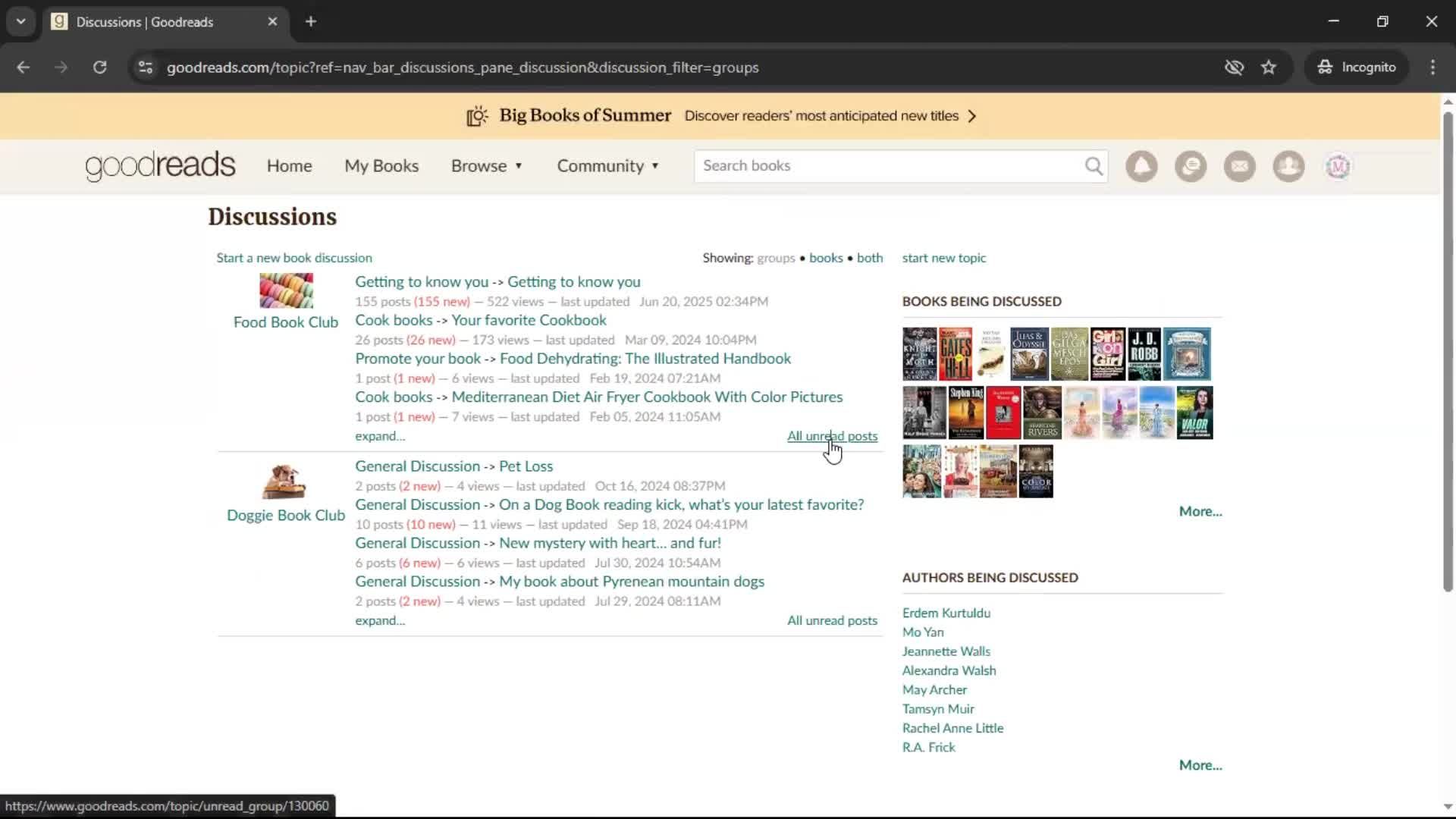Open author Tamsyn Muir's page
The height and width of the screenshot is (819, 1456).
tap(938, 709)
